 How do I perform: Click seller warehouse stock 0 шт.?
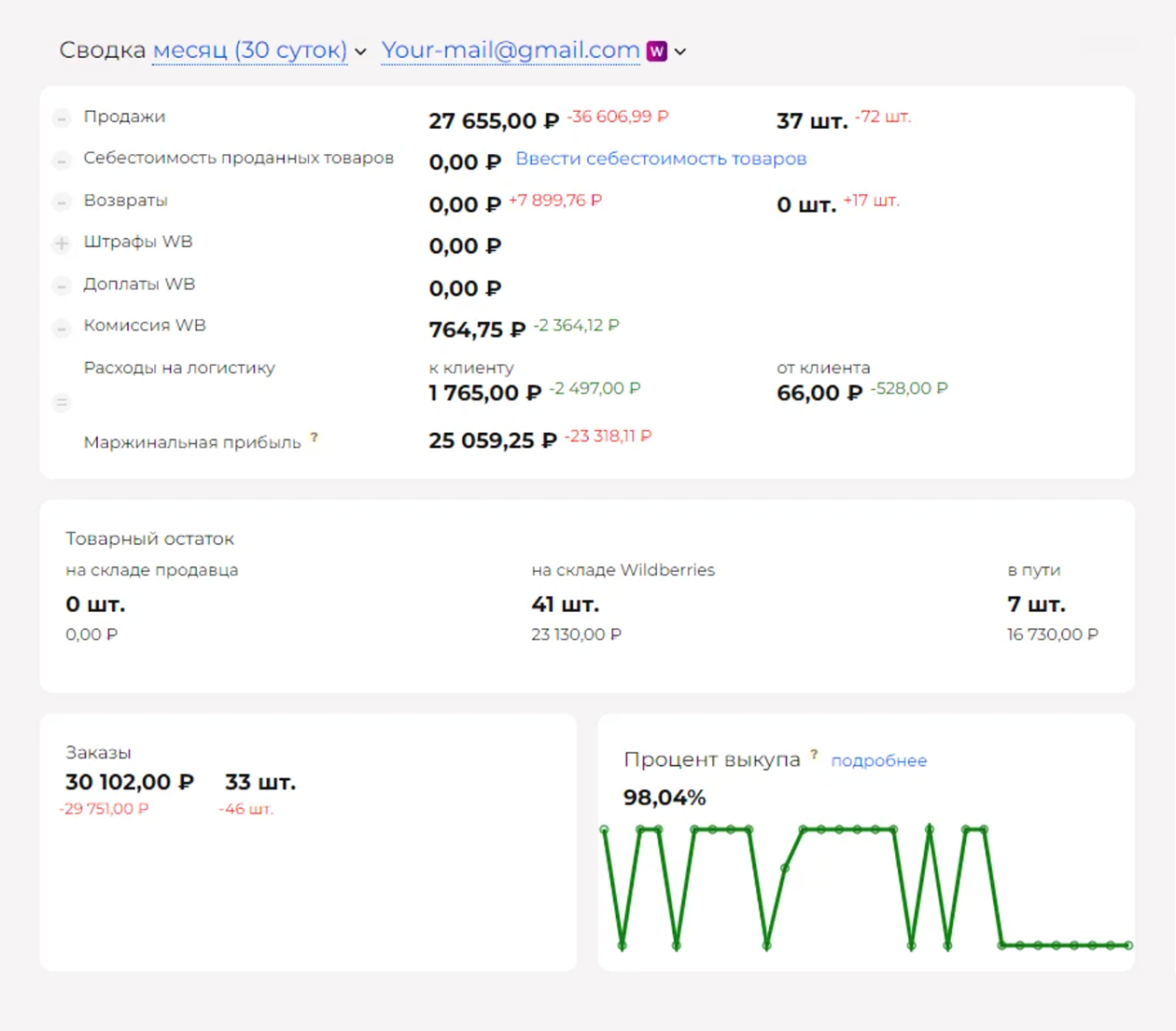point(95,605)
